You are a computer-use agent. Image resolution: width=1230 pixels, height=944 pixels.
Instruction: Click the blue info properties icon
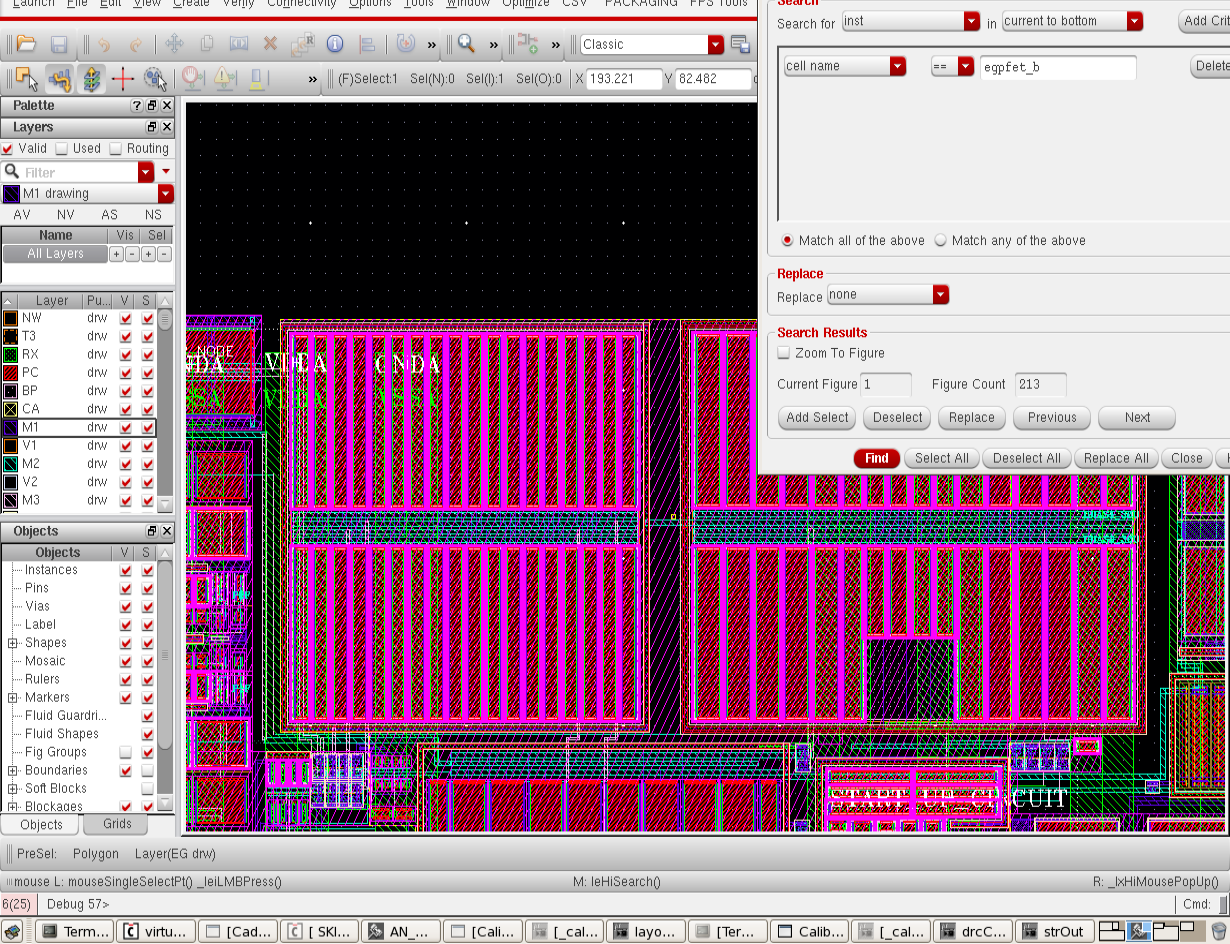(x=335, y=44)
